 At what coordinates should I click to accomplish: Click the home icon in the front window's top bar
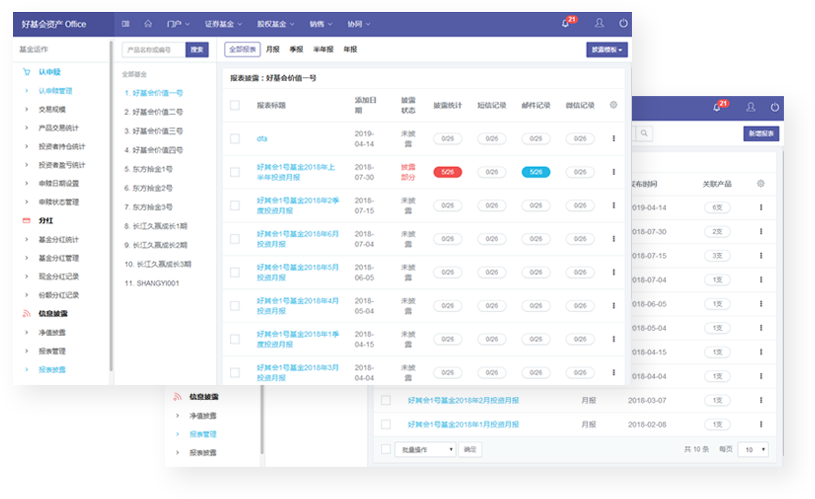tap(148, 23)
